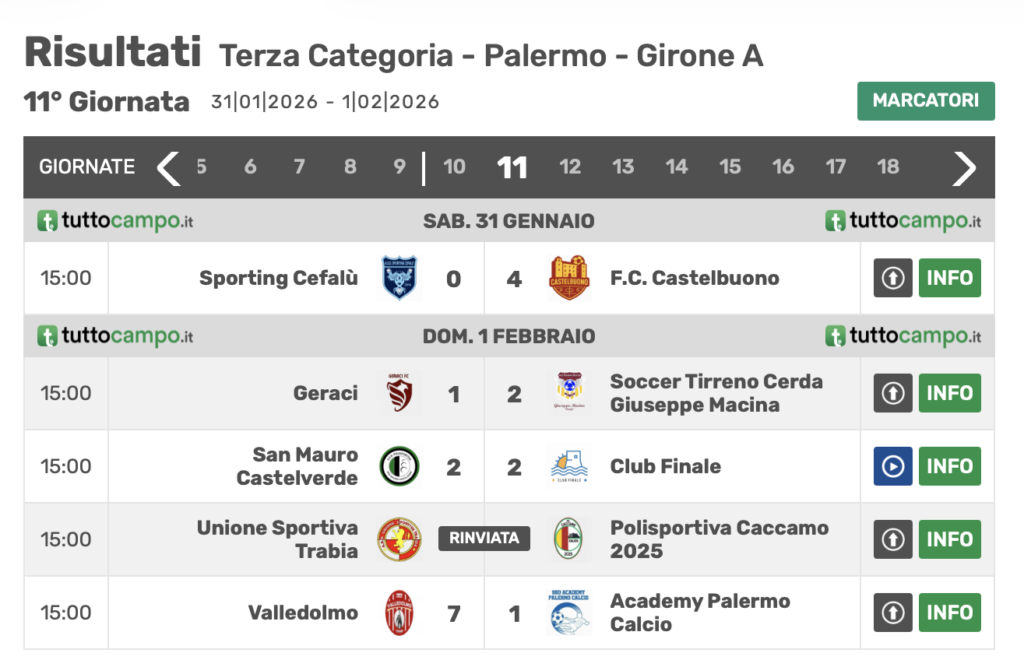Click the F.C. Castelbuono team crest
This screenshot has height=667, width=1024.
pos(569,278)
